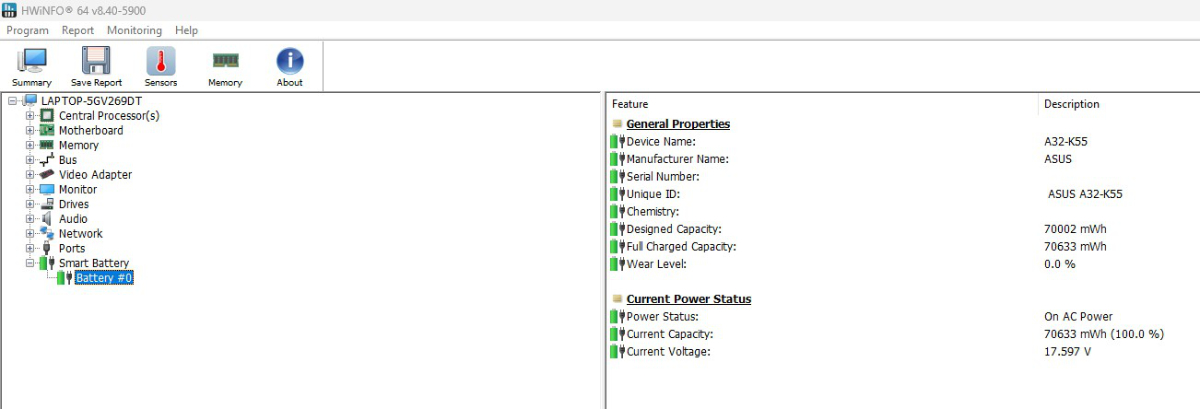Expand the Motherboard tree node

coord(30,131)
